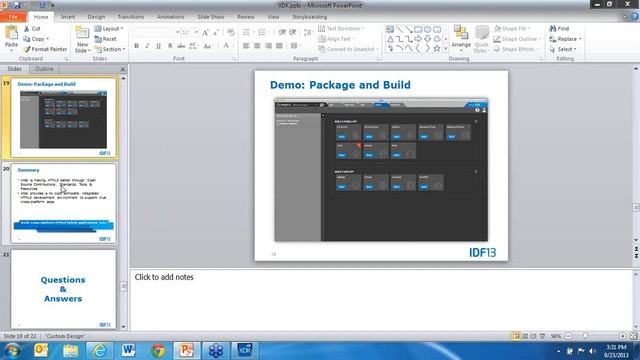640x360 pixels.
Task: Increase font size with Grow Font
Action: (x=205, y=32)
